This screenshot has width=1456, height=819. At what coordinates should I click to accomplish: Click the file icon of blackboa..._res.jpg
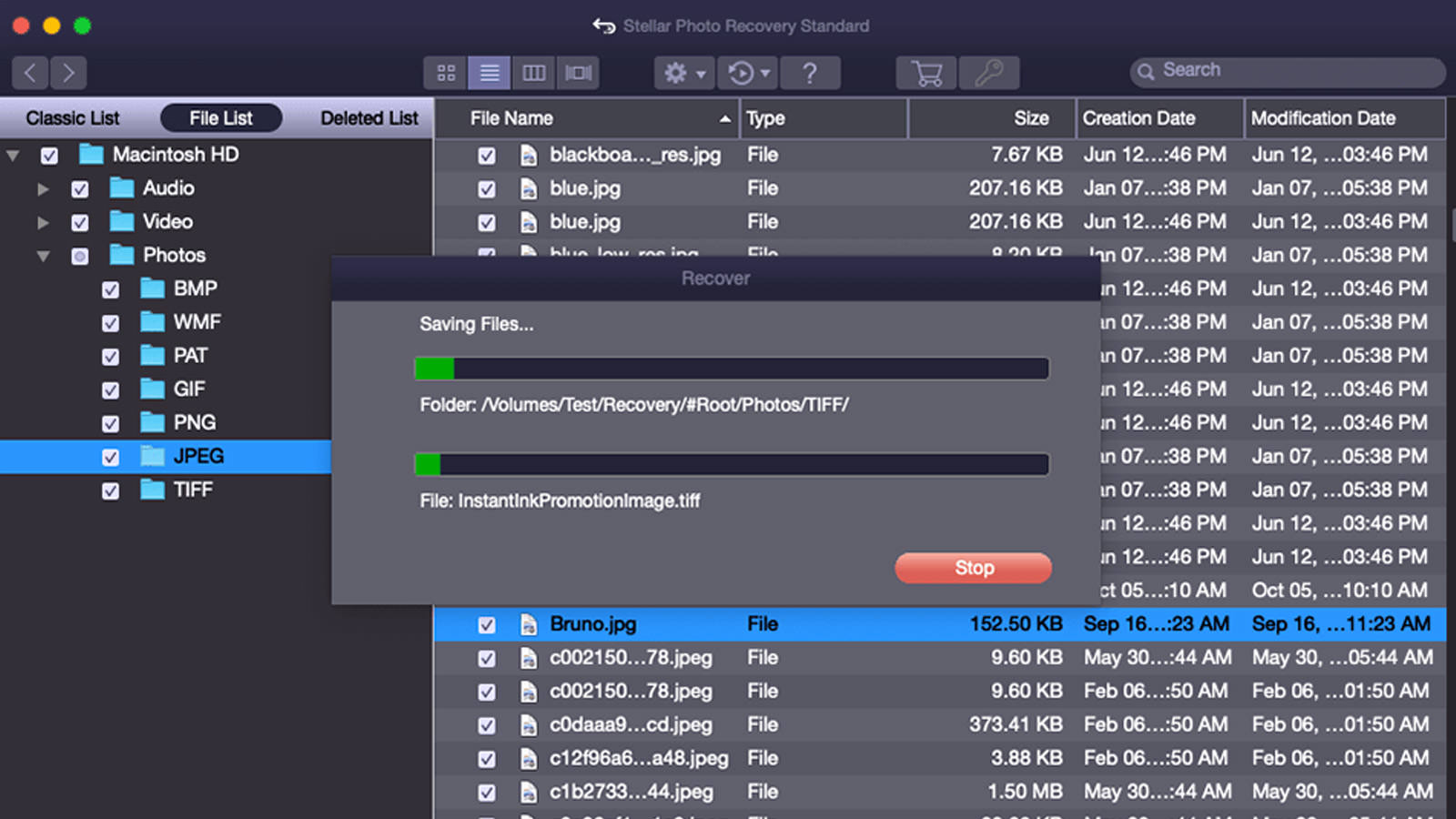pos(529,156)
